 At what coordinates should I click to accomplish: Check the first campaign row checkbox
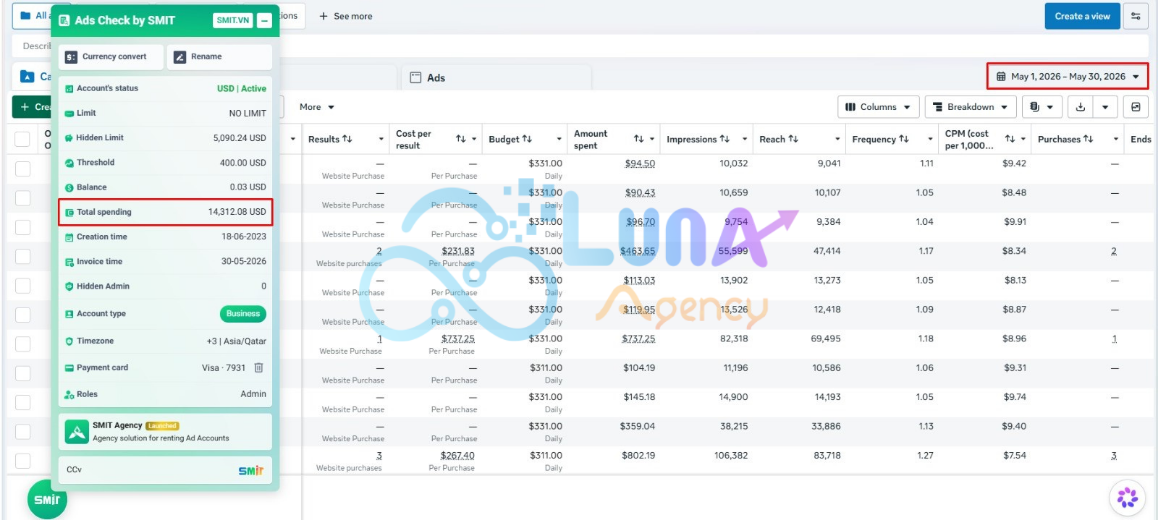pyautogui.click(x=23, y=169)
